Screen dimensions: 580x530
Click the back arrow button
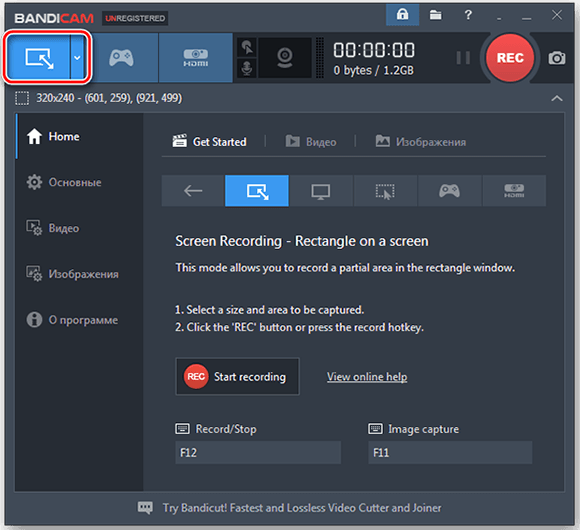(x=193, y=191)
